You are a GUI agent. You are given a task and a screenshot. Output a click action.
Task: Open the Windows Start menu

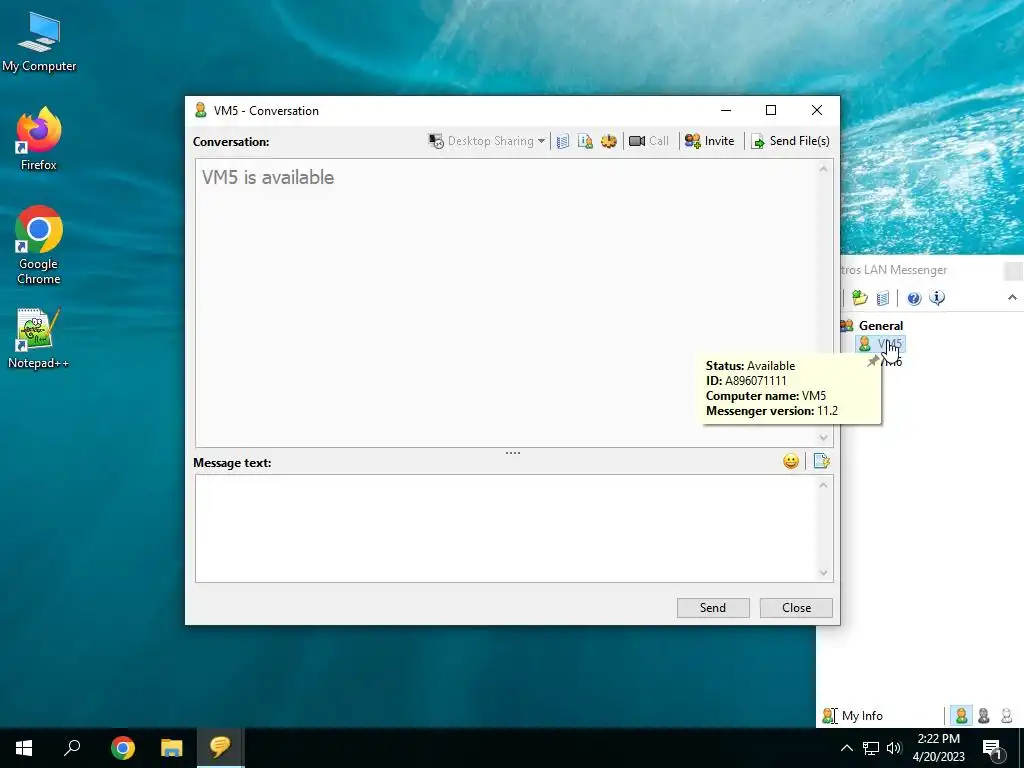[24, 748]
